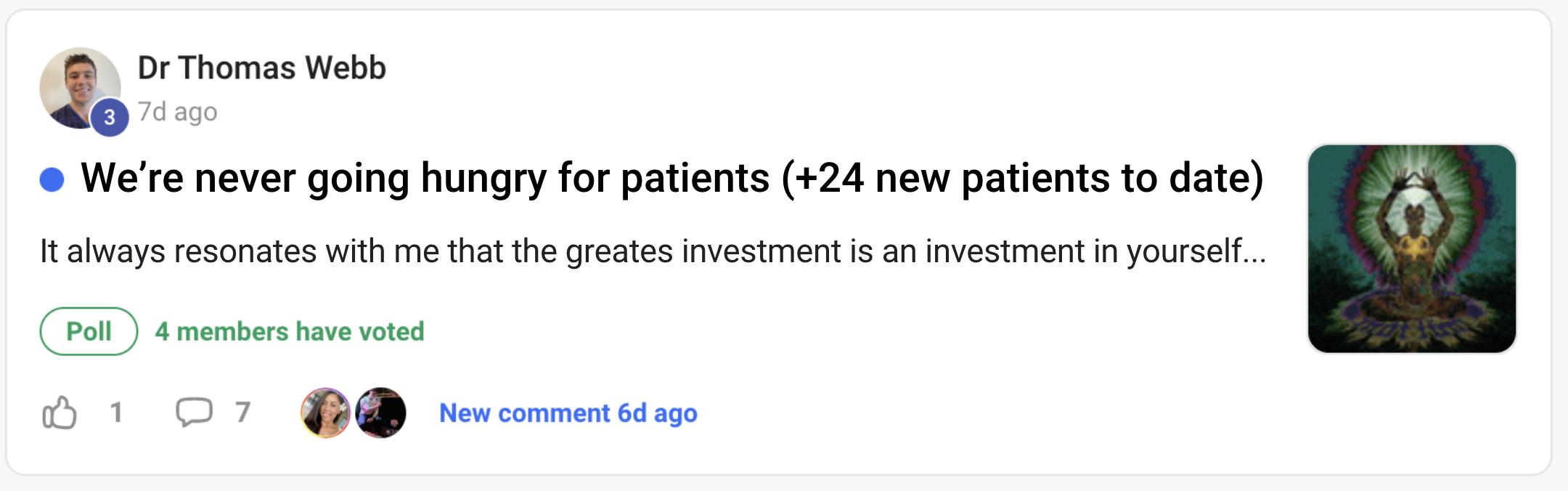The width and height of the screenshot is (1568, 491).
Task: Open post titled "We're never going hungry for patients"
Action: [671, 178]
